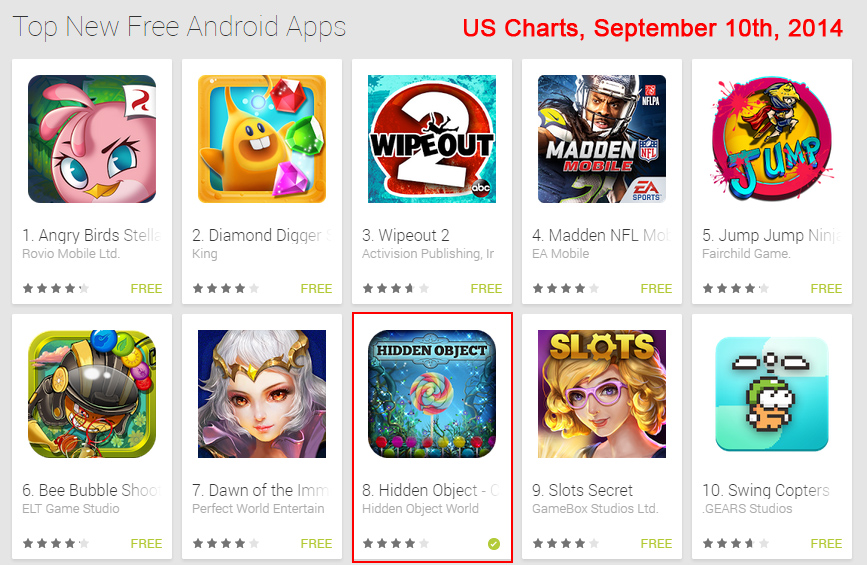
Task: Click 'Top New Free Android Apps' heading
Action: [x=179, y=27]
